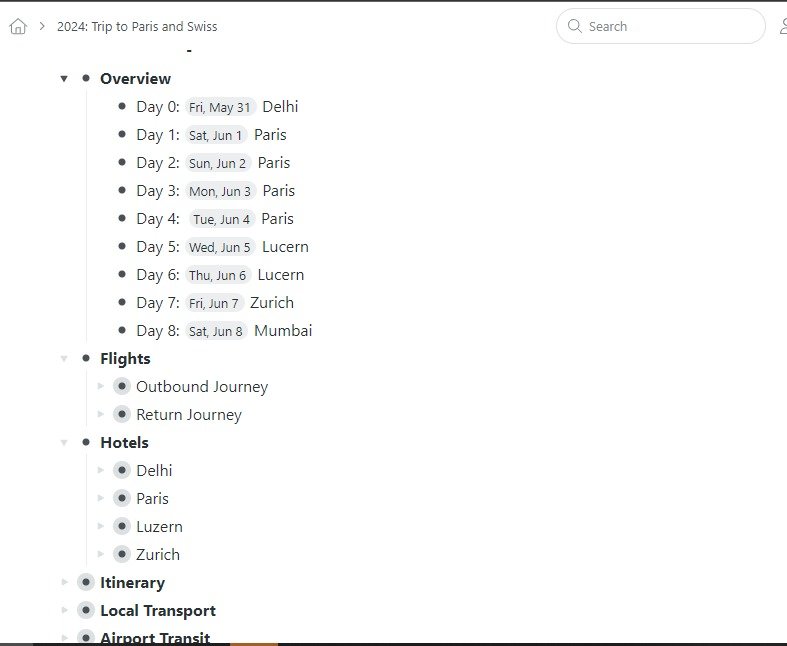
Task: Collapse the Overview section
Action: point(64,78)
